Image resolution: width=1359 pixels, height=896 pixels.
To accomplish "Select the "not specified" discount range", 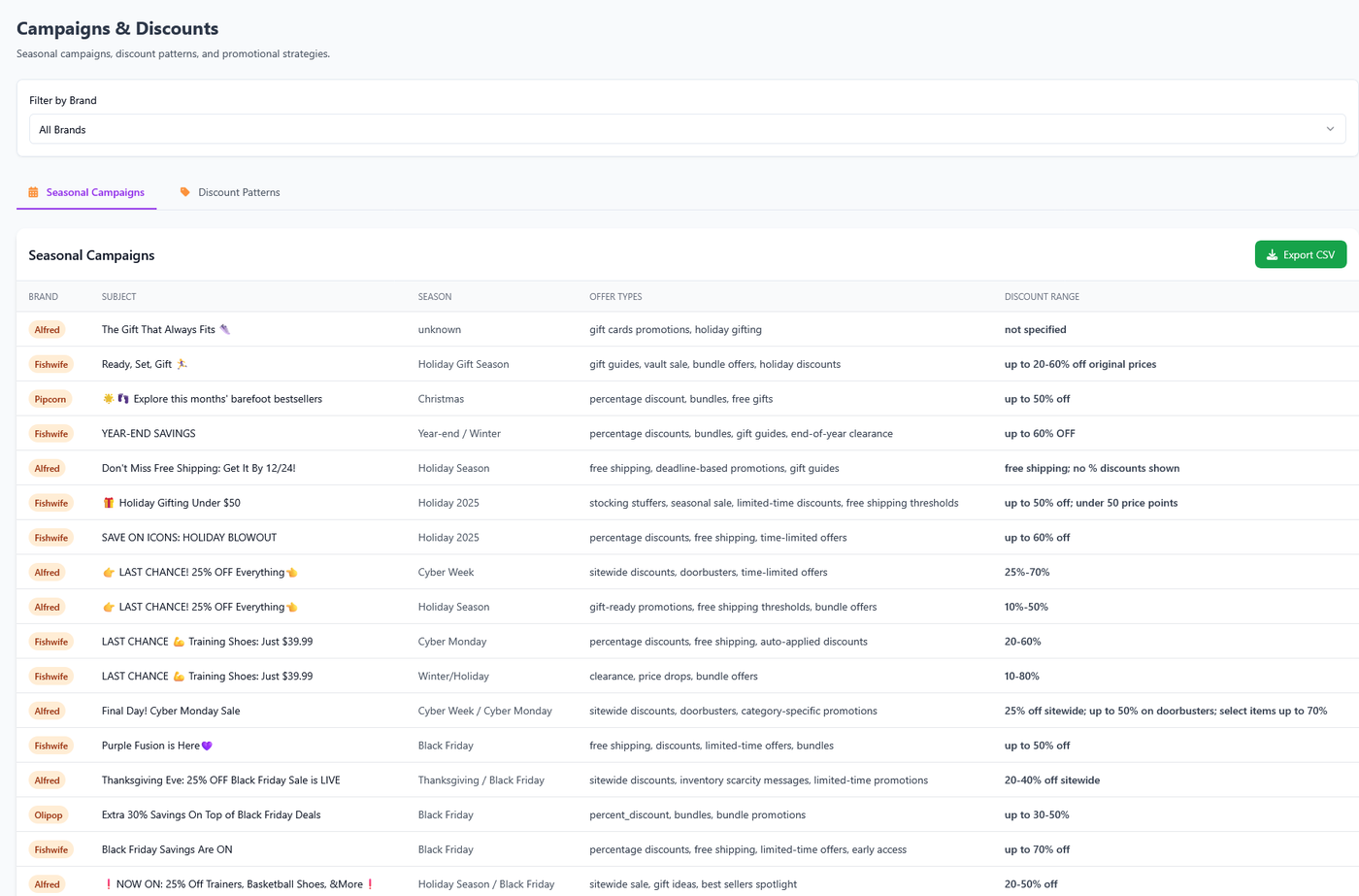I will 1036,330.
